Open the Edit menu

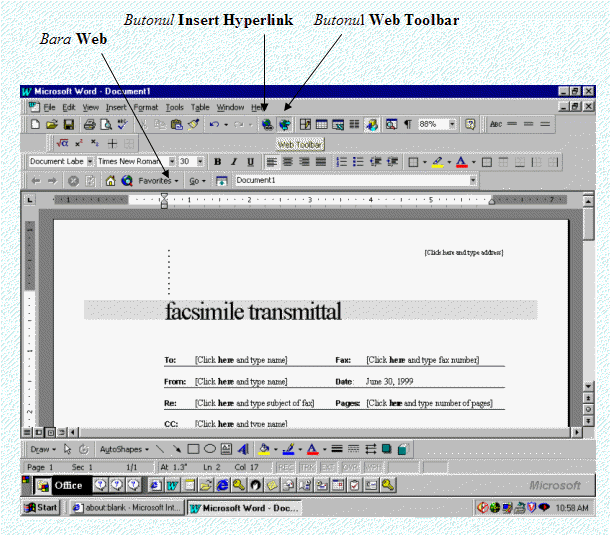pos(69,107)
